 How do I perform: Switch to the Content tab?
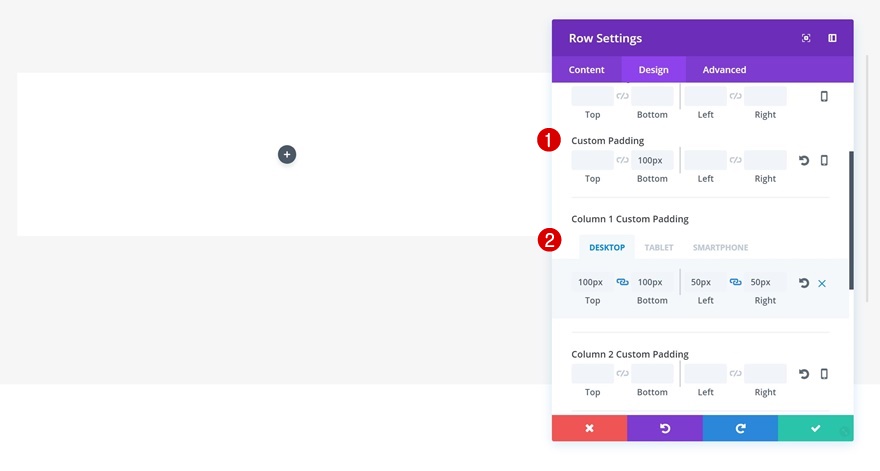coord(587,70)
